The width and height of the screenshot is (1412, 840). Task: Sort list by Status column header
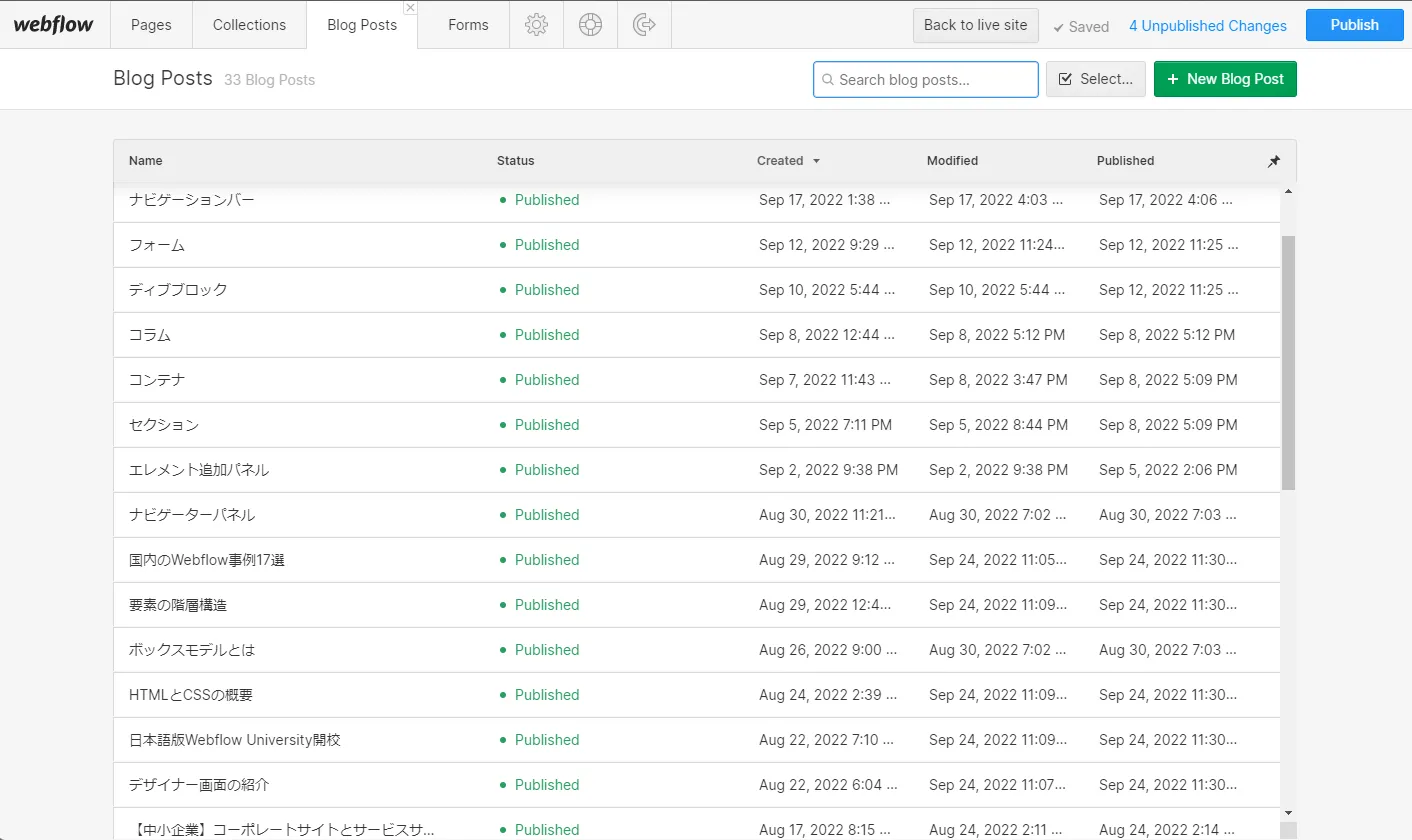[x=515, y=161]
